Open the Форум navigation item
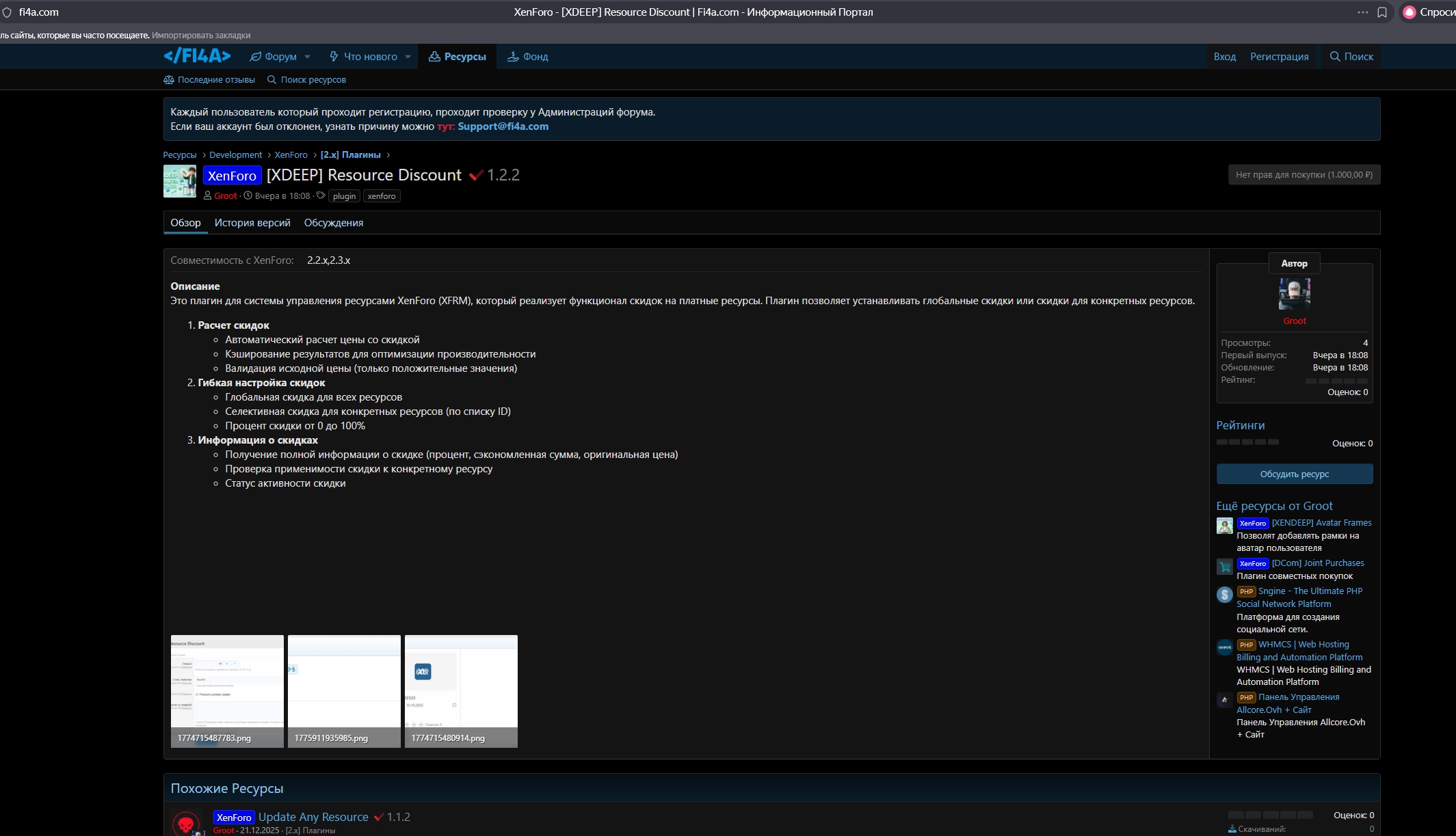Screen dimensions: 1456x836 point(273,57)
